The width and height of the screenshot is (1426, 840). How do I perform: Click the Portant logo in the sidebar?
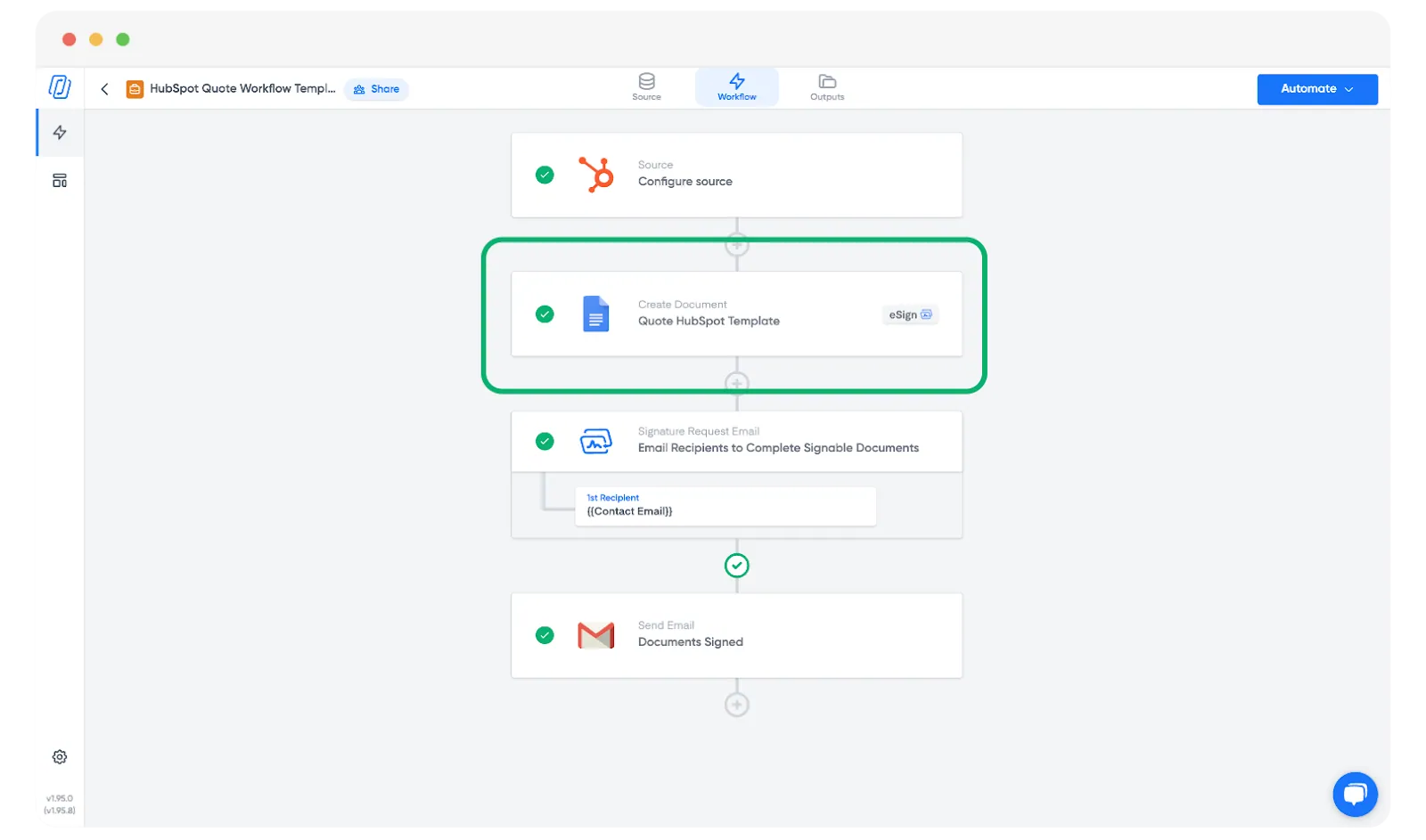pyautogui.click(x=60, y=87)
